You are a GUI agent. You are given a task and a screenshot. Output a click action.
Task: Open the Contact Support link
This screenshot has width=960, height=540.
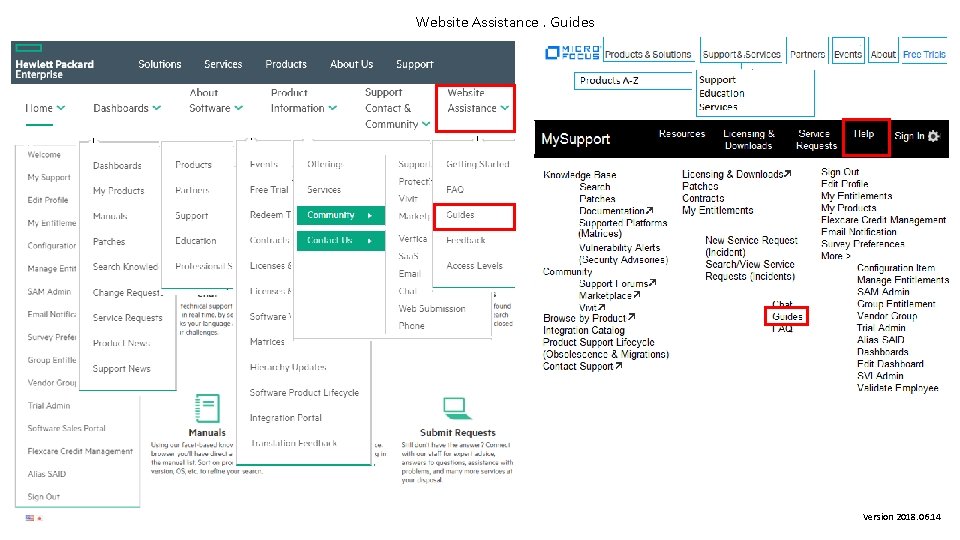(x=582, y=366)
